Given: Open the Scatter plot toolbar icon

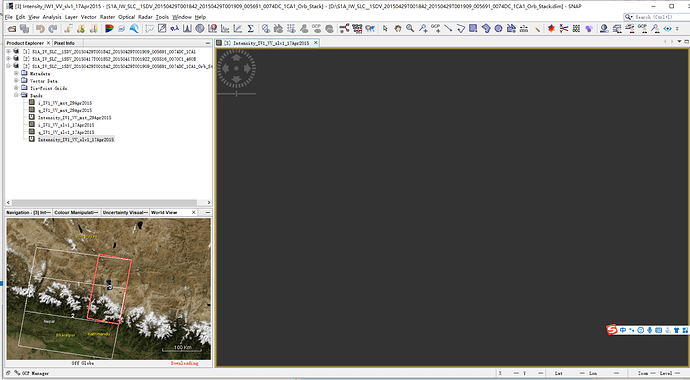Looking at the screenshot, I should pos(238,29).
